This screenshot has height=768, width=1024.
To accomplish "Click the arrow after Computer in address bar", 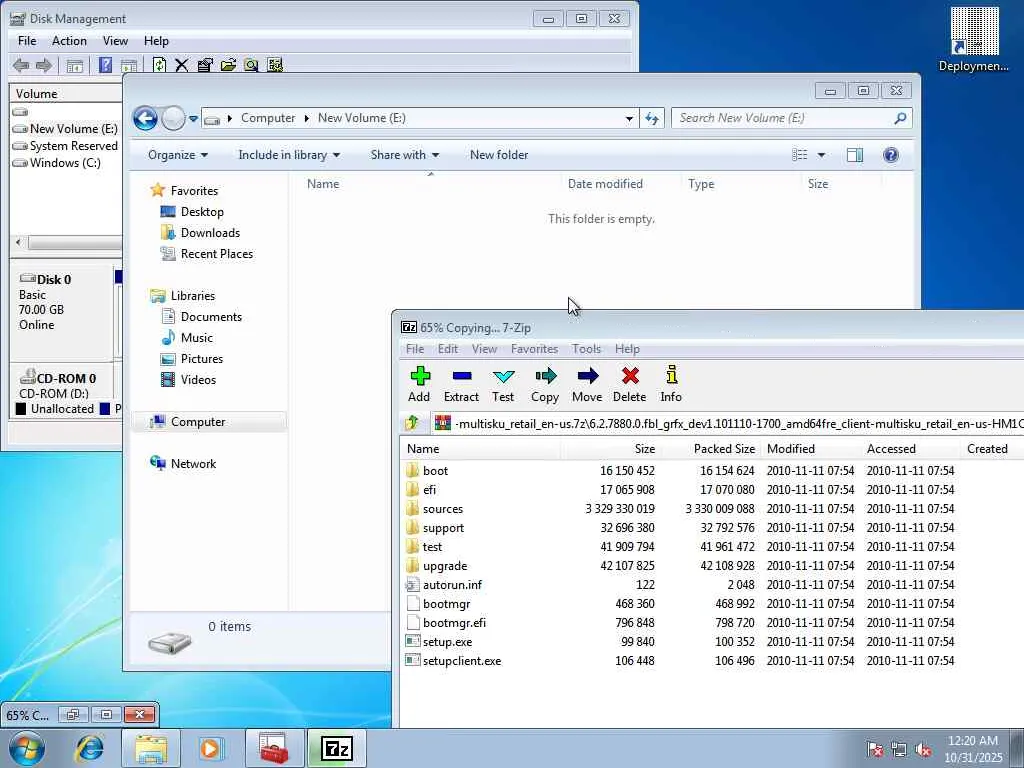I will [x=306, y=118].
